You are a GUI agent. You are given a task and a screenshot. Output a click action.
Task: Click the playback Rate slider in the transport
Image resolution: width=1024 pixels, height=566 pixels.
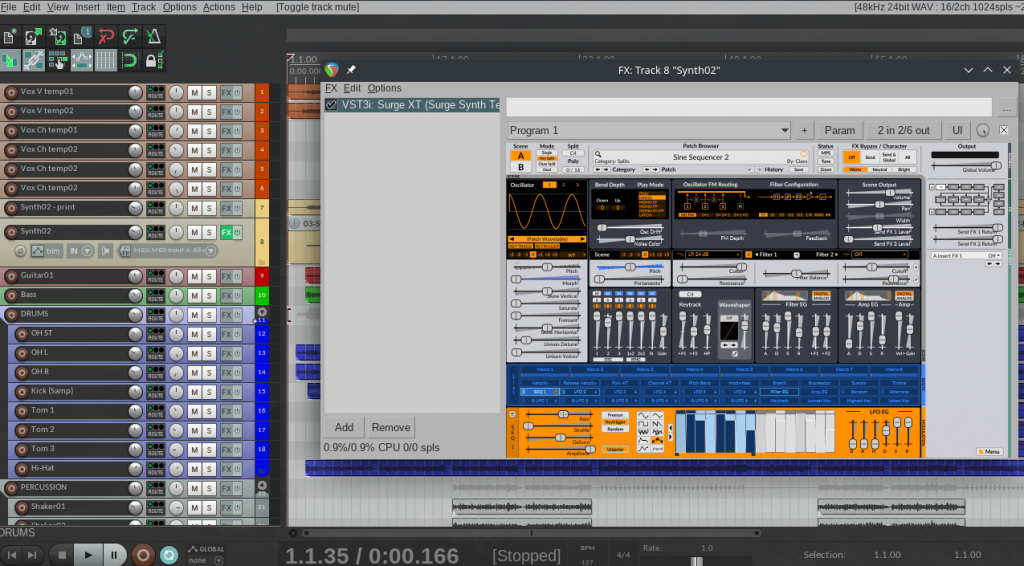(x=697, y=560)
